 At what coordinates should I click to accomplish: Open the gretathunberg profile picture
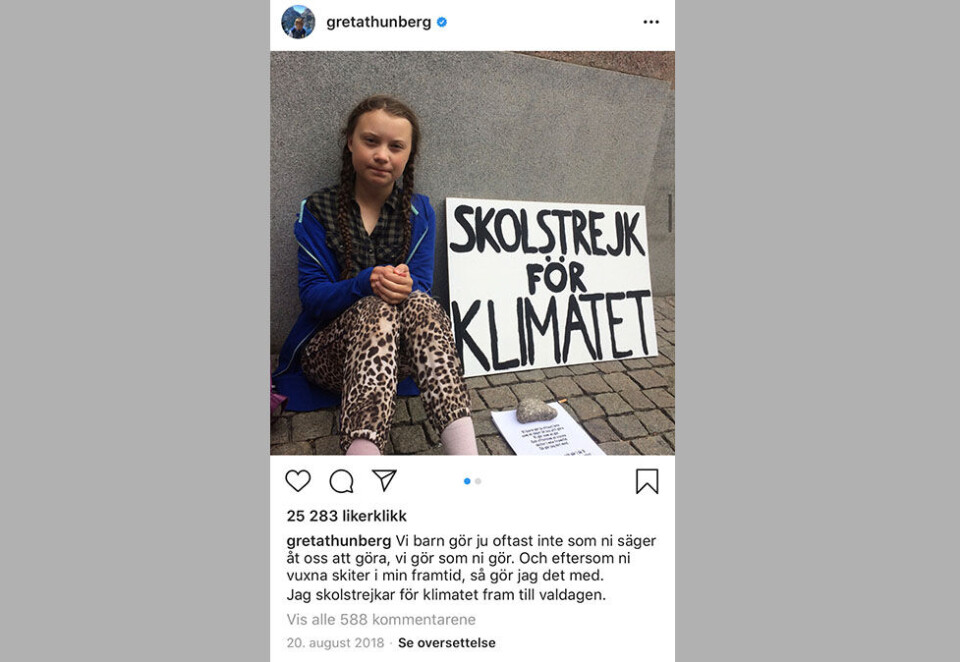298,22
